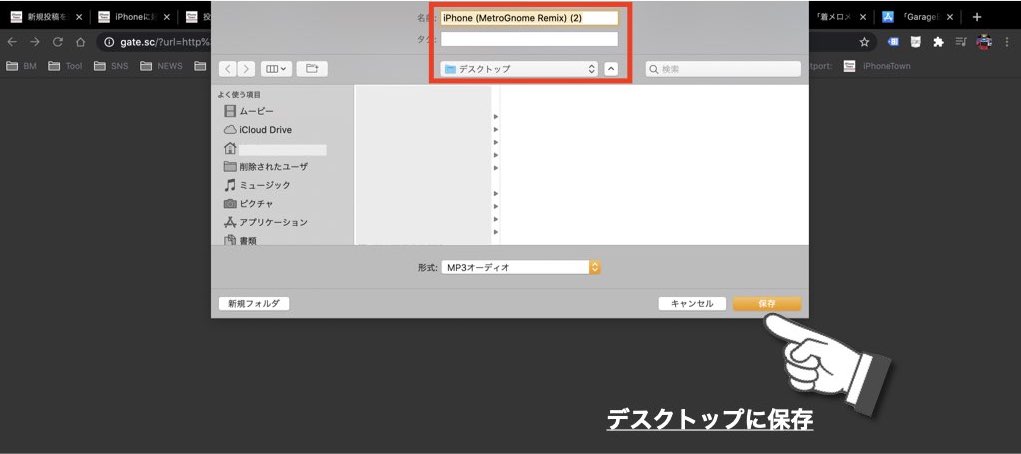The image size is (1021, 454).
Task: Reload the page in the browser
Action: coord(57,42)
